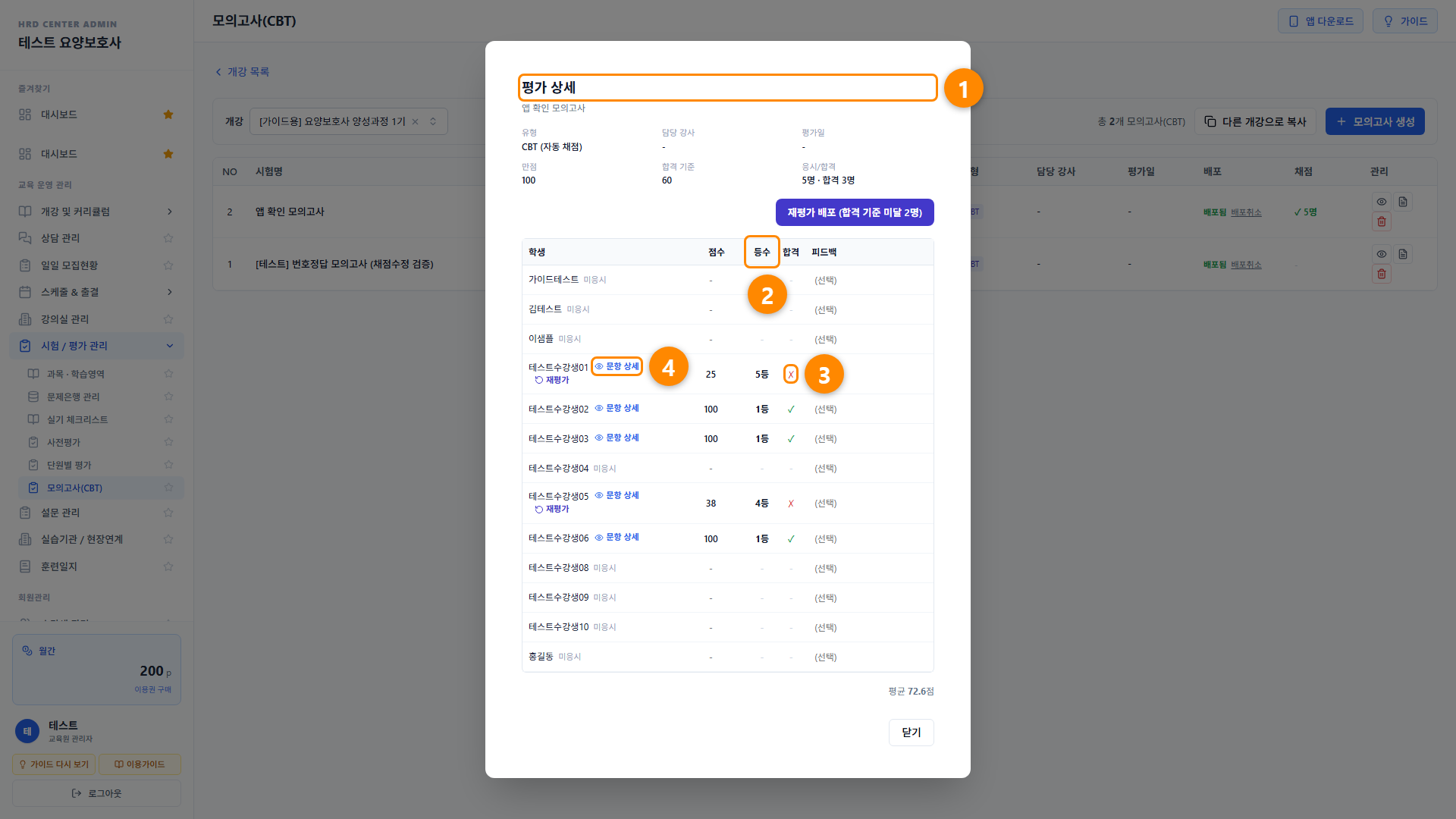Click 다른 개강으로 복사 button
The height and width of the screenshot is (819, 1456).
tap(1255, 121)
